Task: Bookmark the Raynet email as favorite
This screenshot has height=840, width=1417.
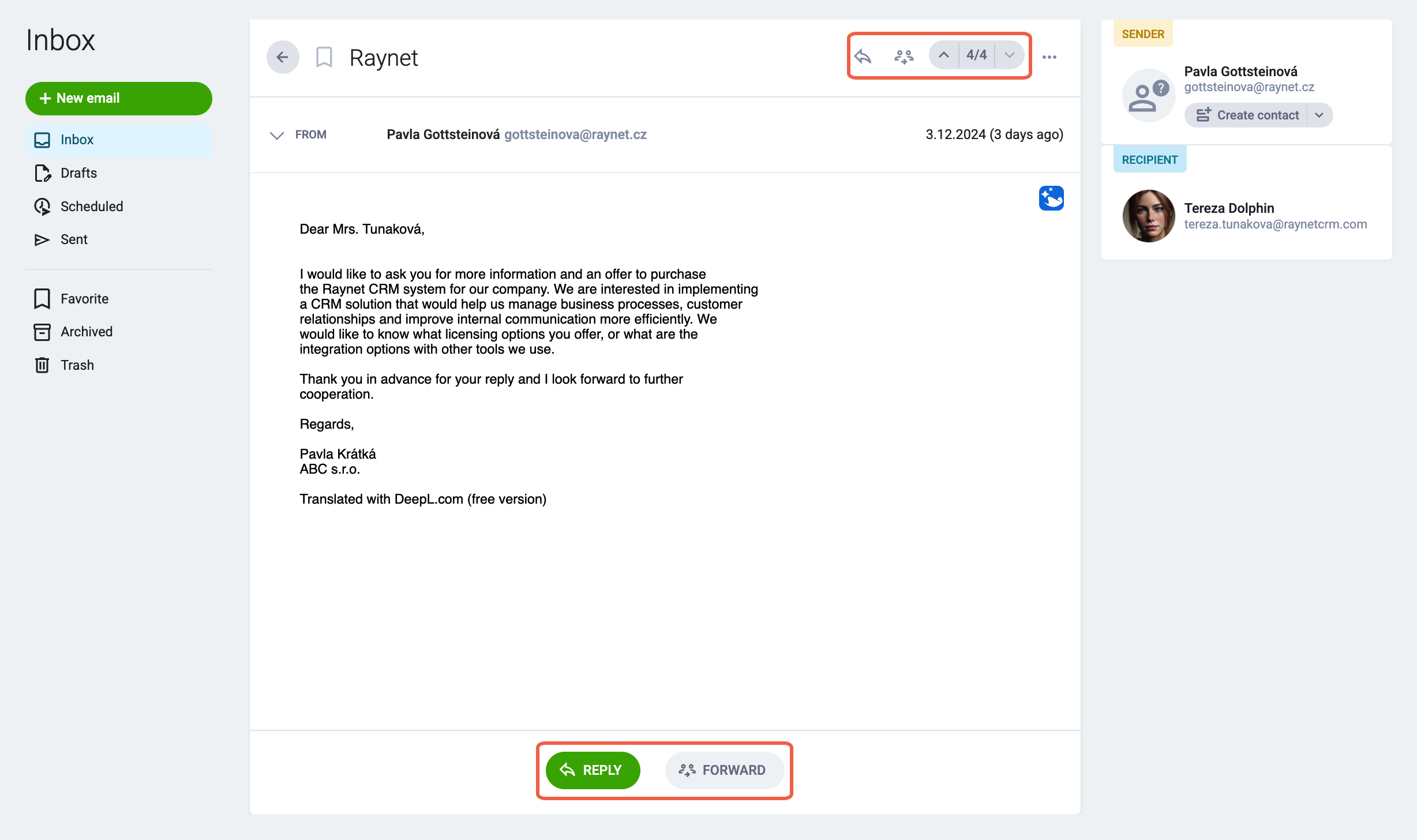Action: (x=324, y=57)
